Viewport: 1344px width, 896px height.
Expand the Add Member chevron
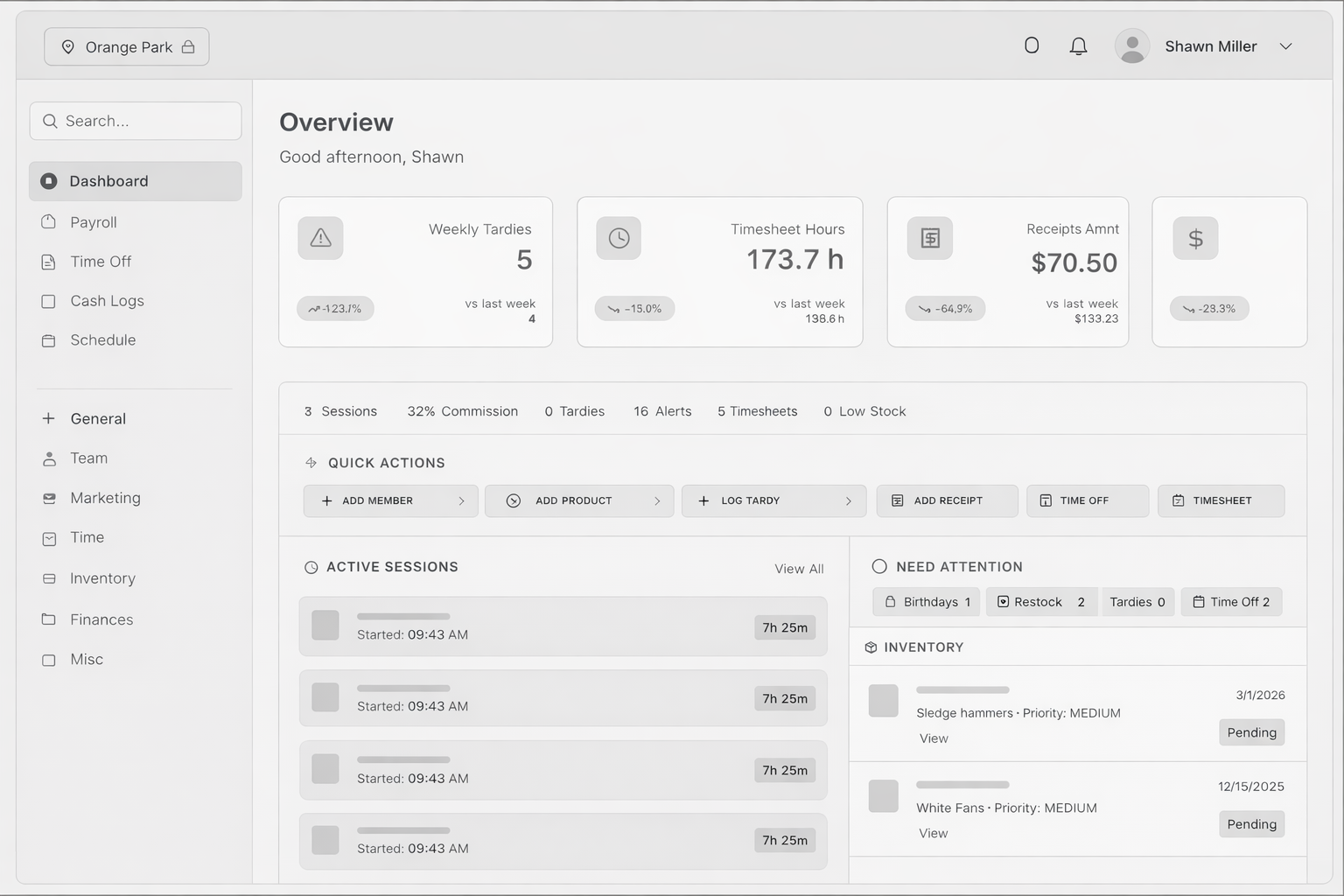coord(461,501)
